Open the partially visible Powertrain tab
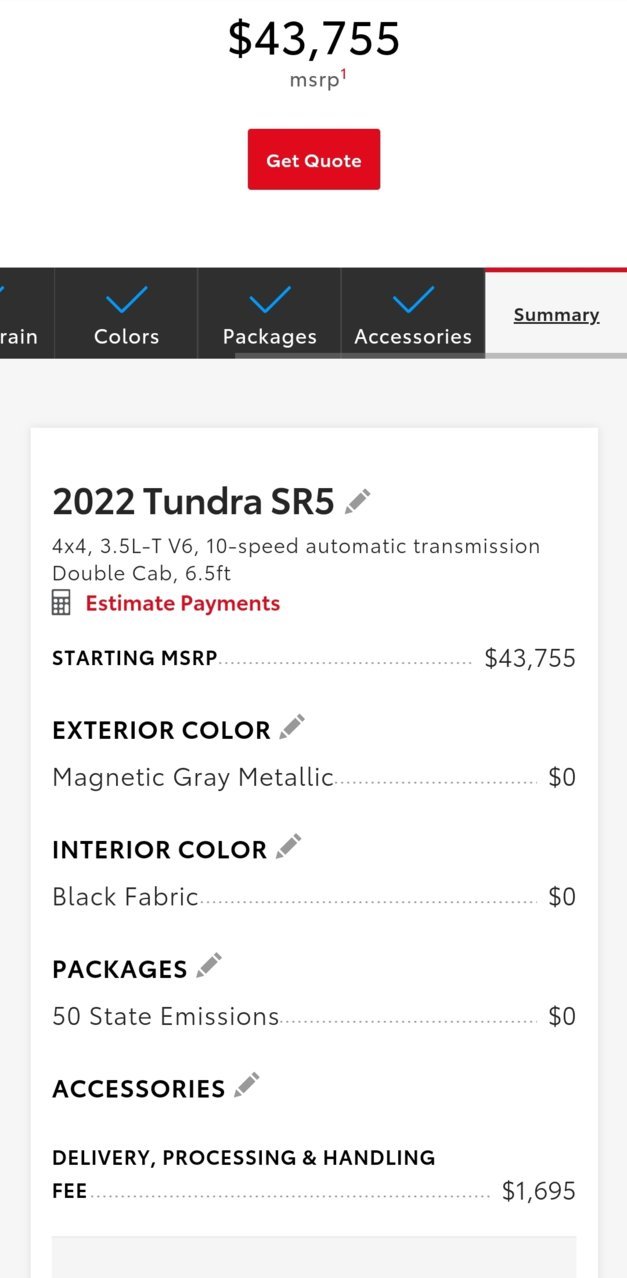 click(27, 313)
